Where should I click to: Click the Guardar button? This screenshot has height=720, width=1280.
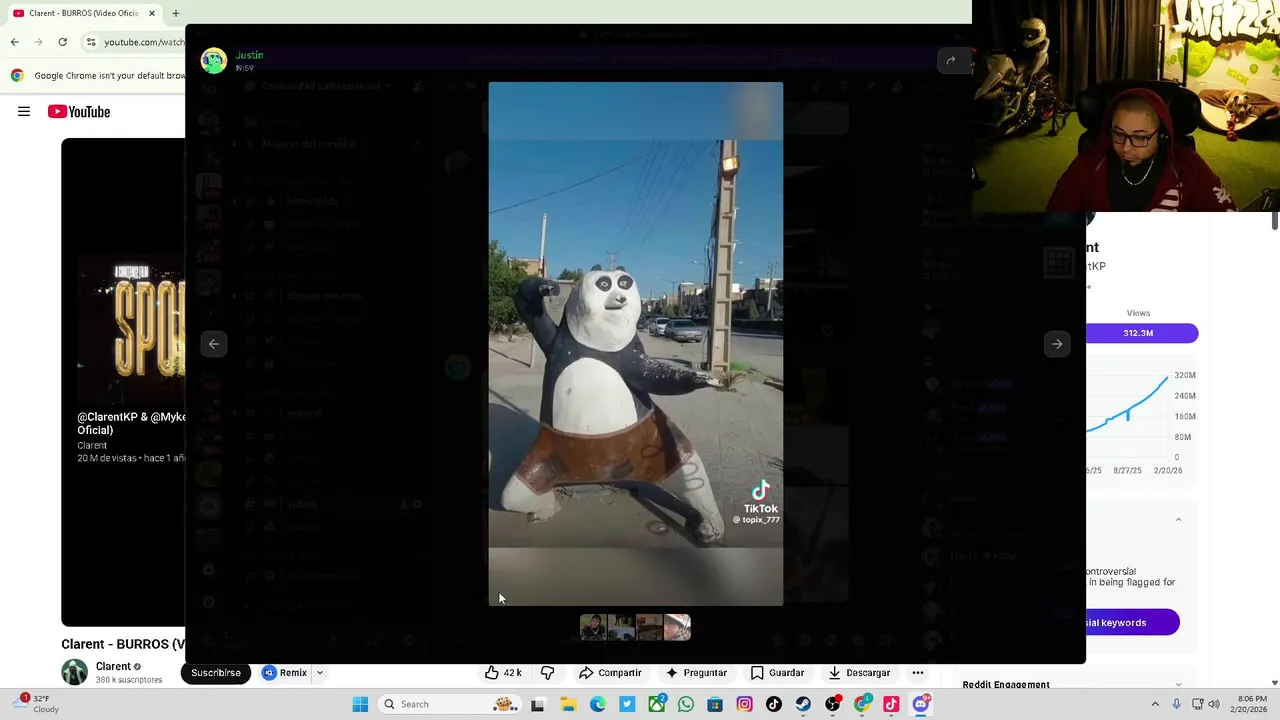[777, 673]
